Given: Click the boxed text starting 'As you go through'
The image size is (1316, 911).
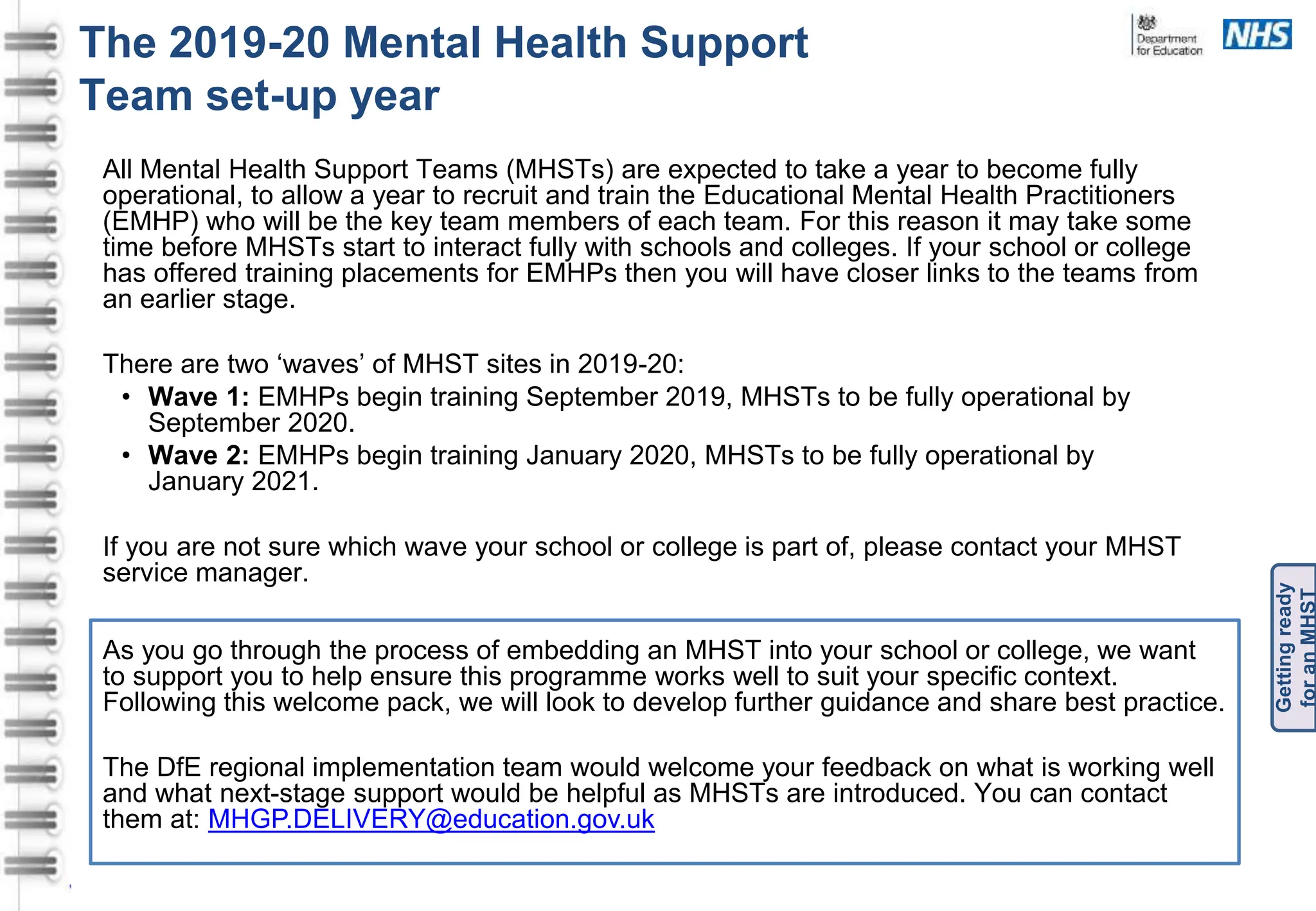Looking at the screenshot, I should click(x=664, y=677).
